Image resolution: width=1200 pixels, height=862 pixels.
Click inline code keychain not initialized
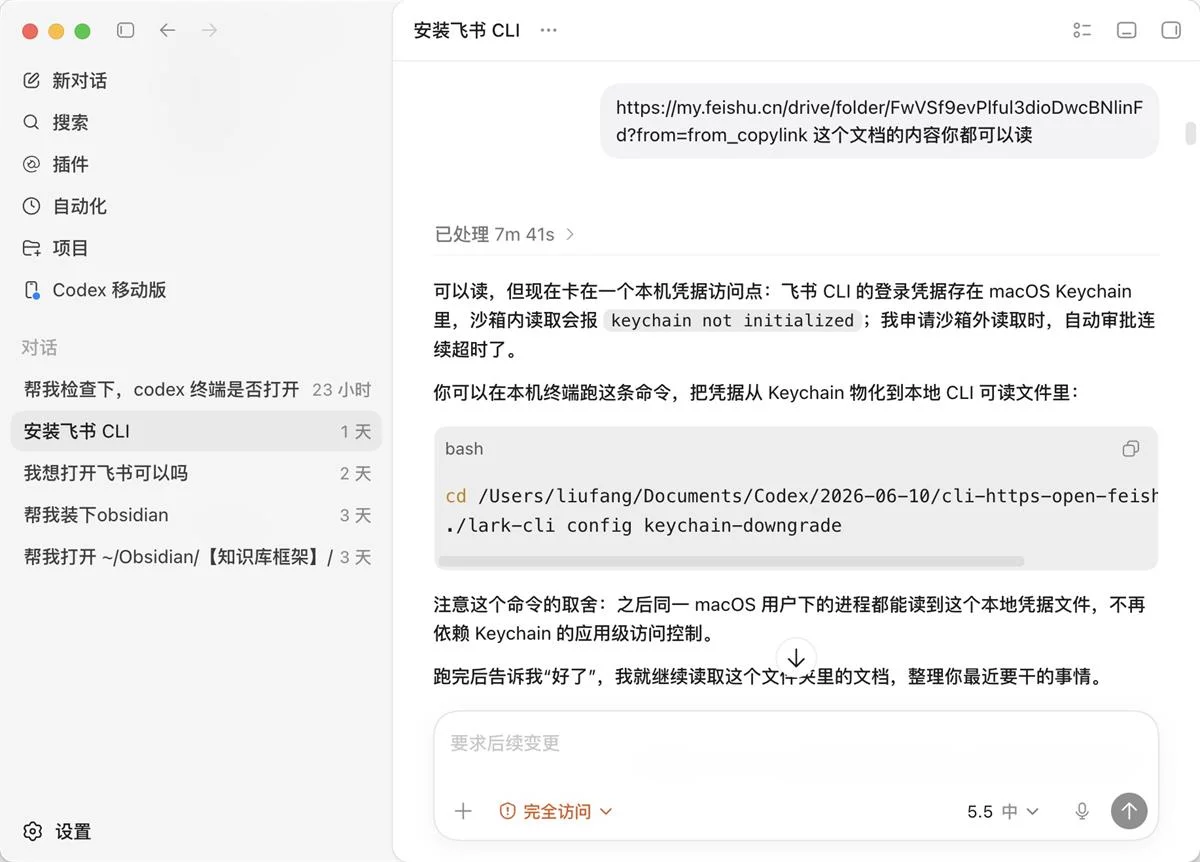pos(732,320)
